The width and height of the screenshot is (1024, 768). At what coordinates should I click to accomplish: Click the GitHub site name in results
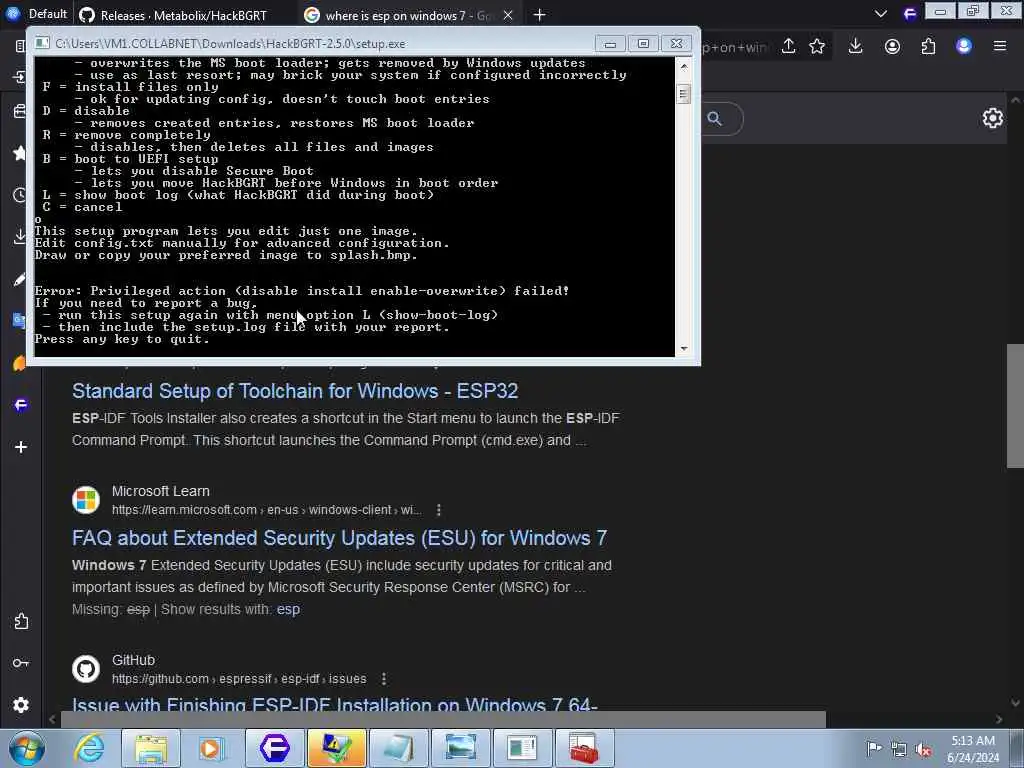[x=133, y=660]
